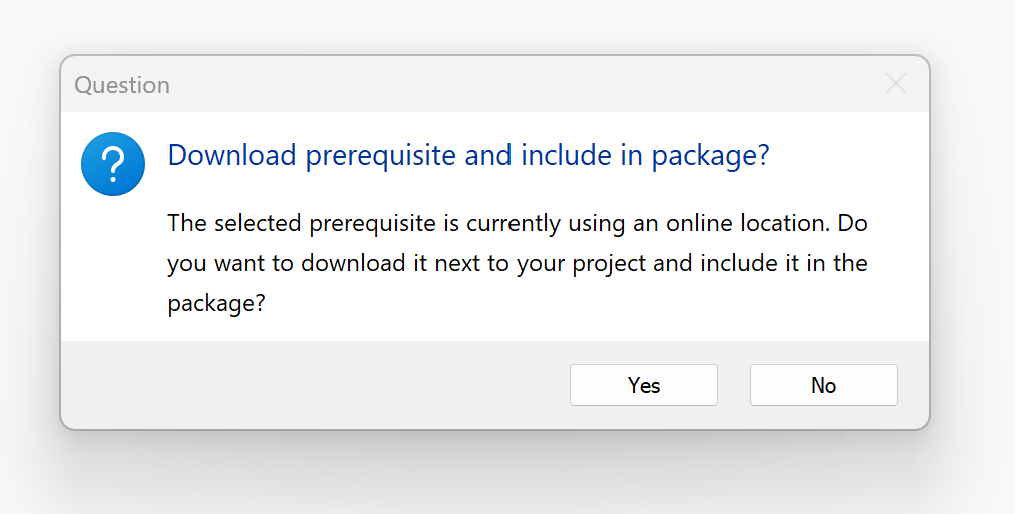The height and width of the screenshot is (514, 1016).
Task: Click empty title bar area beside "Question"
Action: pos(518,84)
